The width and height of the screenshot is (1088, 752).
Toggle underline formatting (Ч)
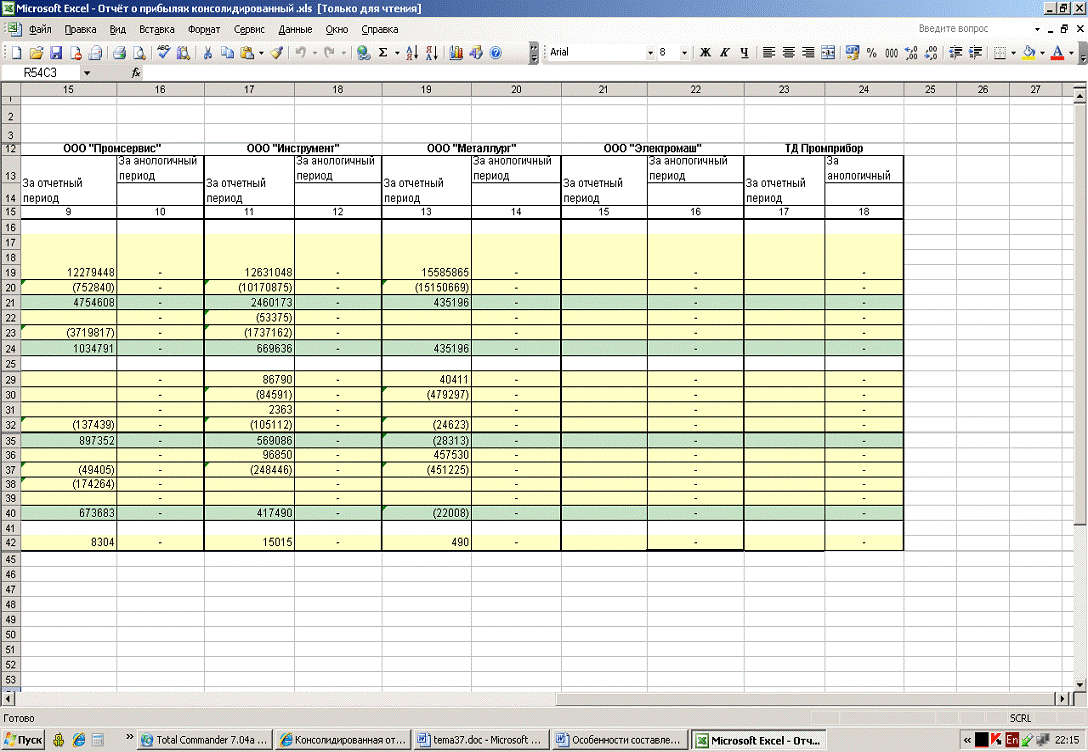tap(744, 52)
